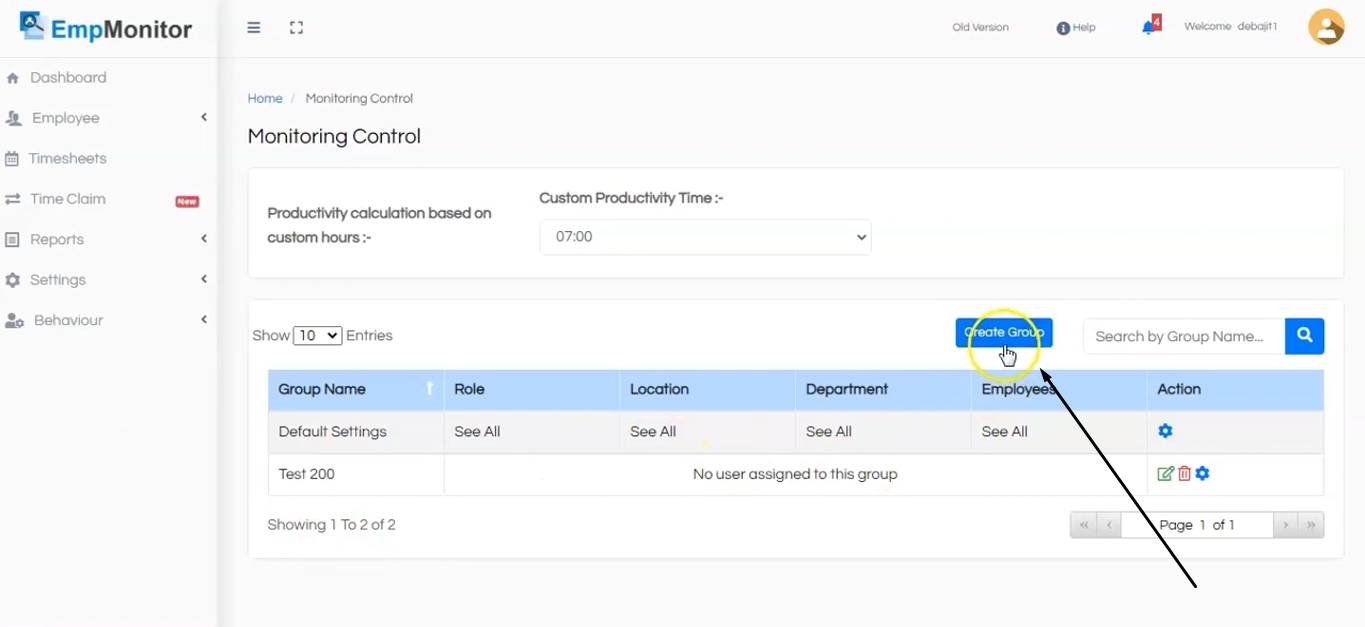The image size is (1365, 627).
Task: Open the Show entries count dropdown
Action: click(x=318, y=336)
